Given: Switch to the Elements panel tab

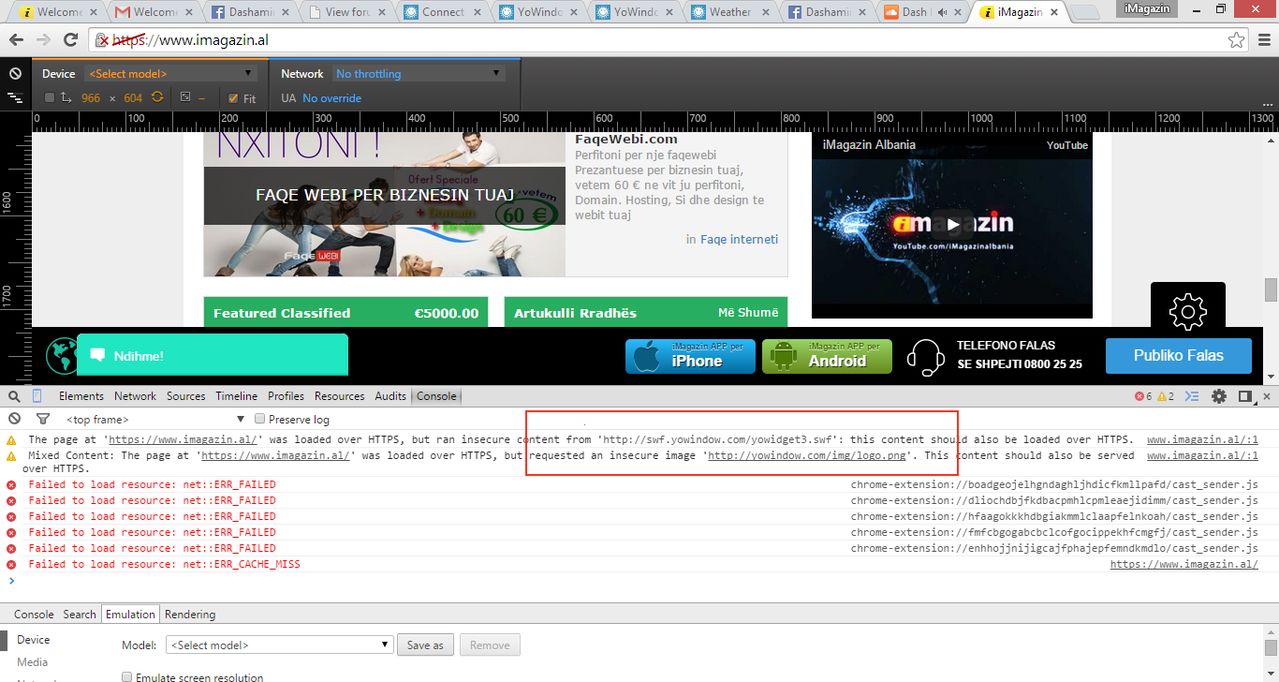Looking at the screenshot, I should [x=81, y=396].
